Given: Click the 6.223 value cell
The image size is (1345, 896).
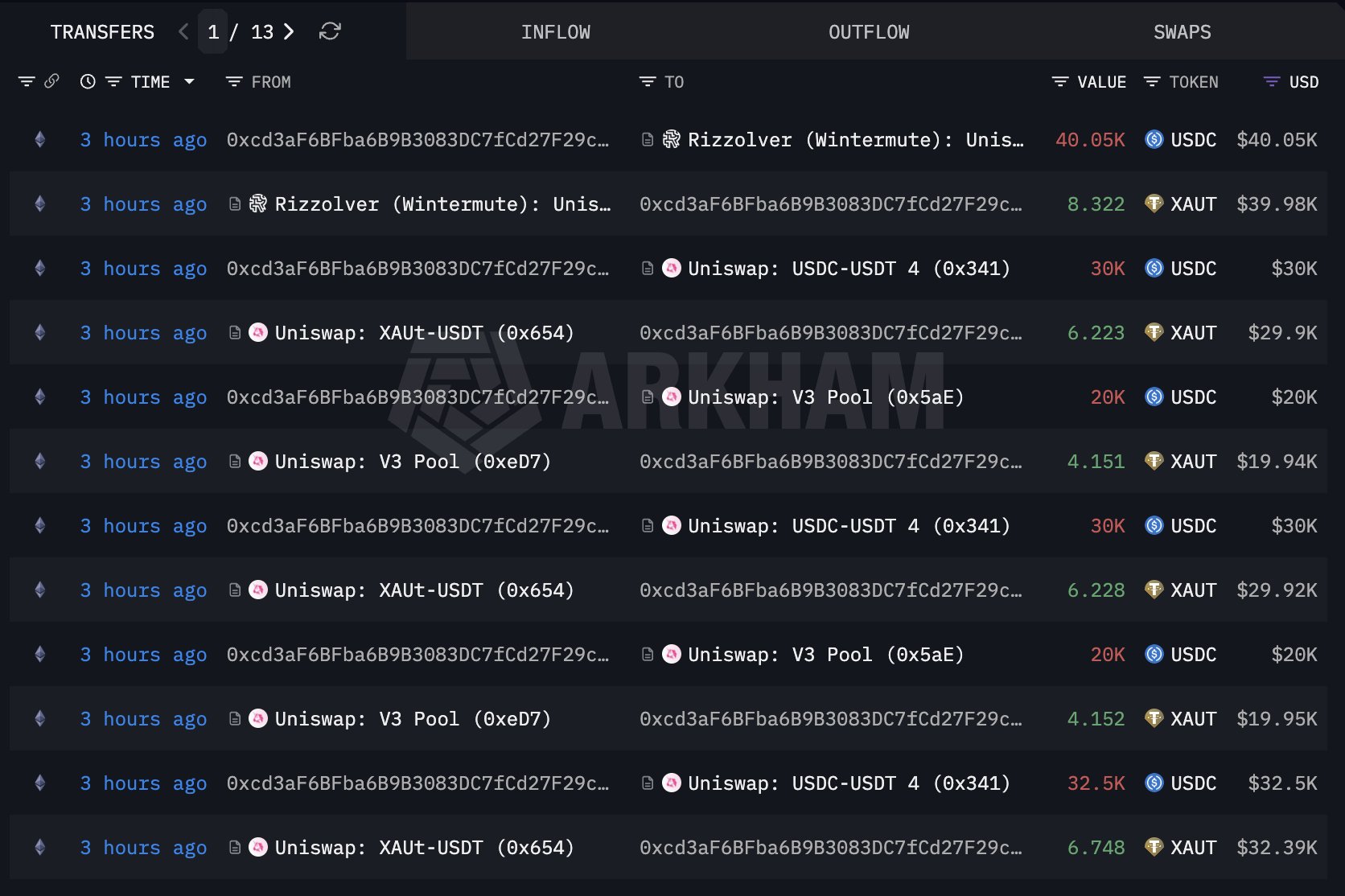Looking at the screenshot, I should coord(1096,333).
